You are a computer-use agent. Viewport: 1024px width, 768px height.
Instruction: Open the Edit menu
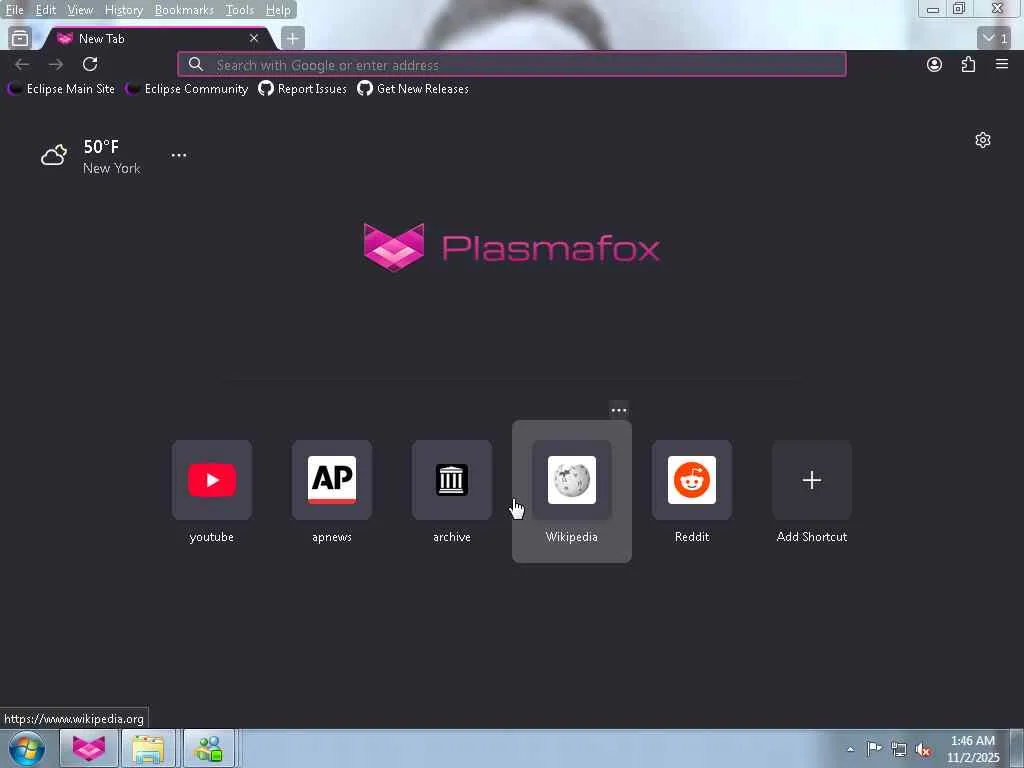tap(45, 10)
